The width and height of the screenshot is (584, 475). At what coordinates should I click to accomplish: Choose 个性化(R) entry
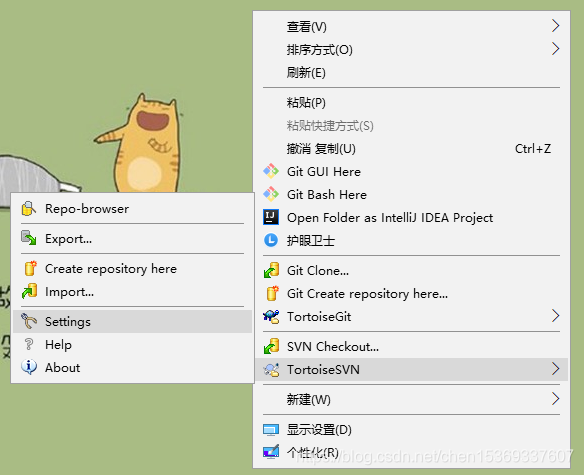pos(411,452)
